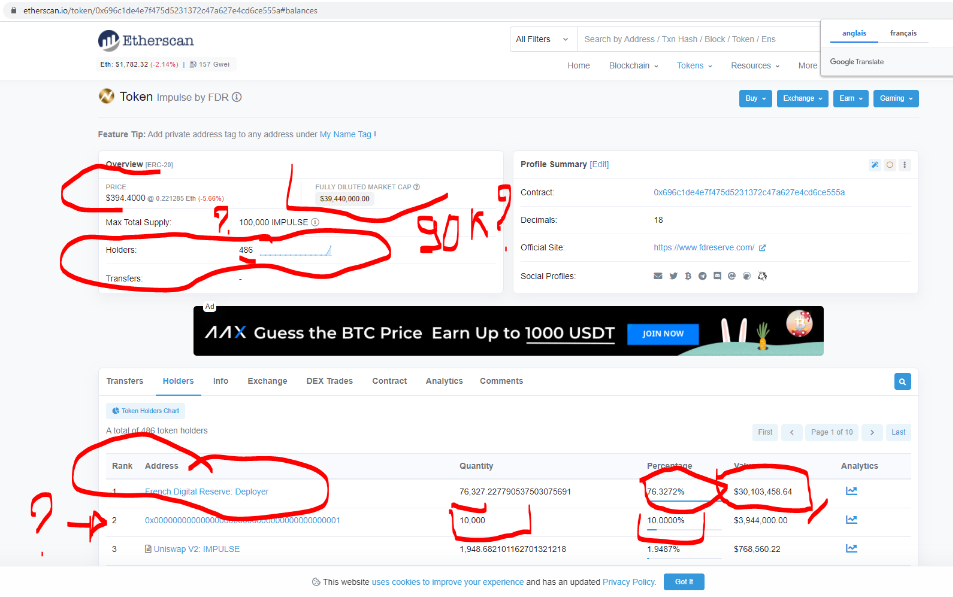Select anglais in Google Translate popup
The width and height of the screenshot is (953, 597).
tap(854, 33)
